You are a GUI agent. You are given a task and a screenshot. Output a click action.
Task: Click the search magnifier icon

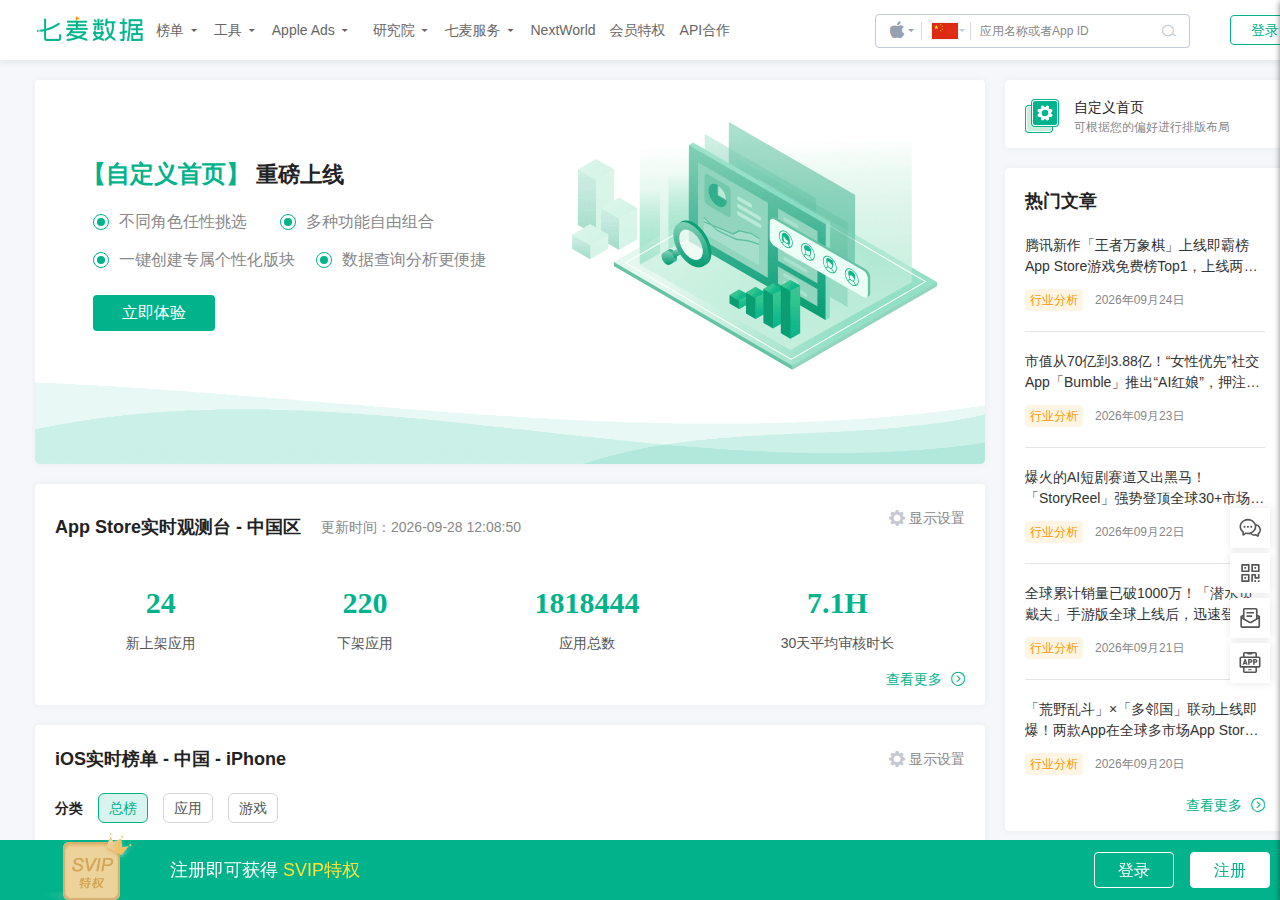tap(1168, 31)
